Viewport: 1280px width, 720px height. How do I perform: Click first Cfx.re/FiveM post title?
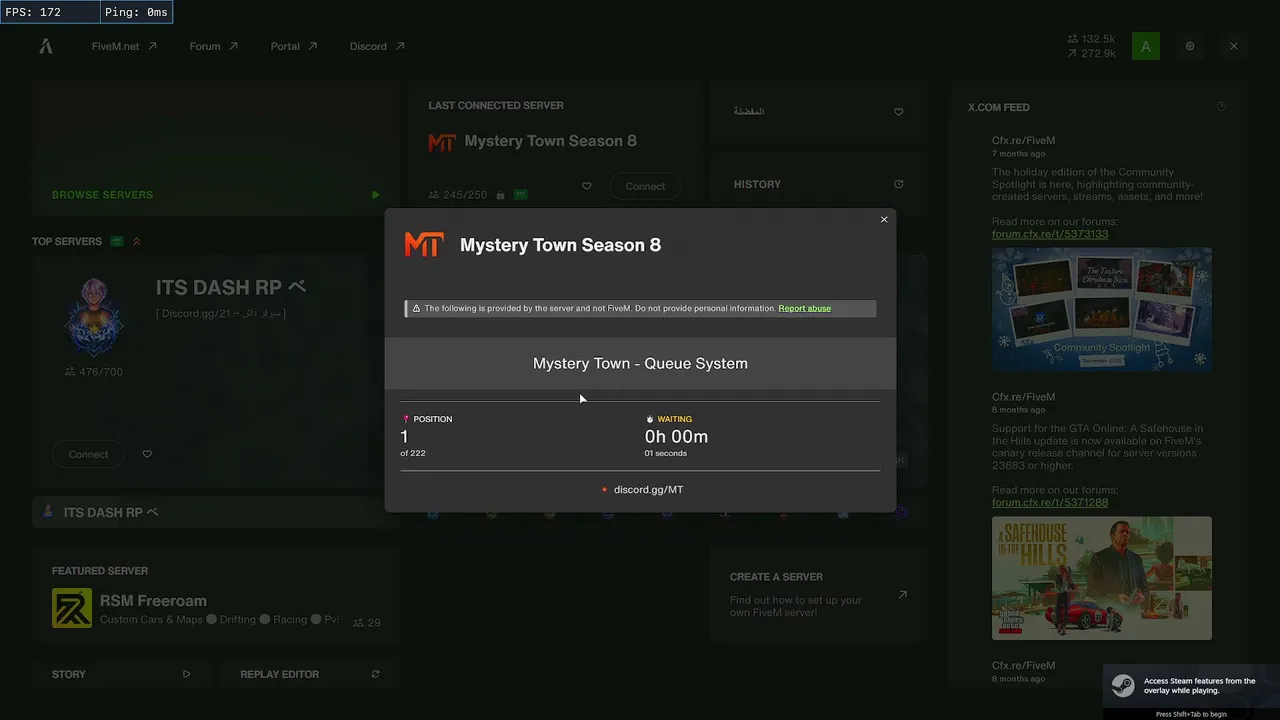1023,141
